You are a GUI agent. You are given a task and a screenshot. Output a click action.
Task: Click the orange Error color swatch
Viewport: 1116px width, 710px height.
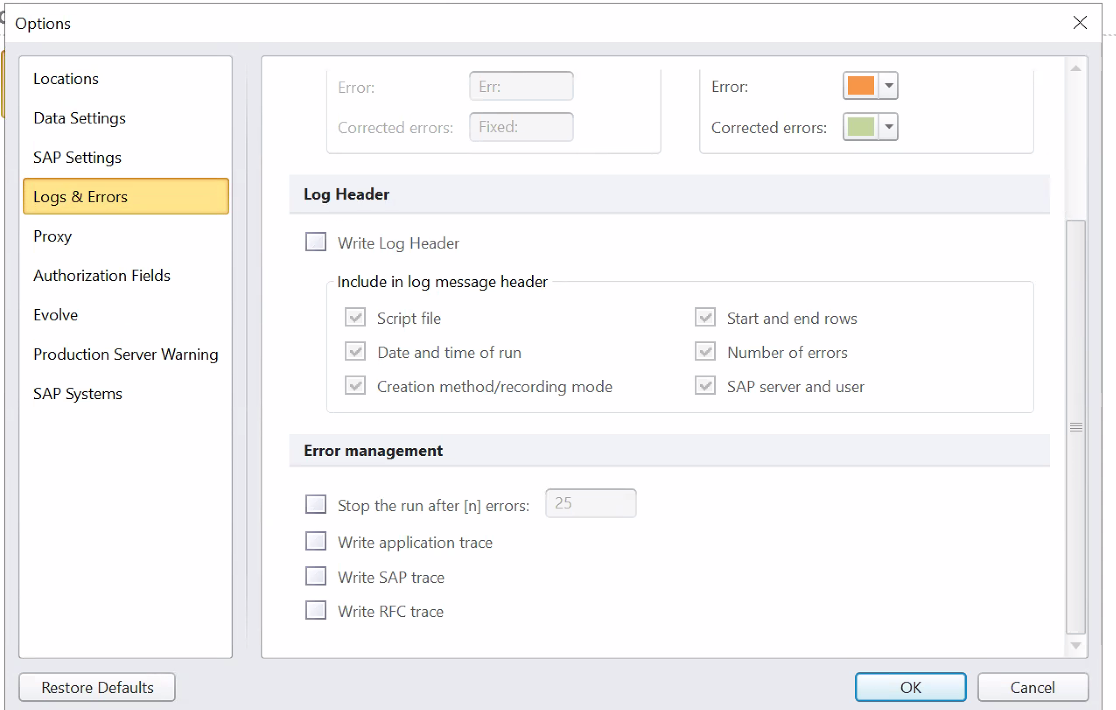pos(861,87)
